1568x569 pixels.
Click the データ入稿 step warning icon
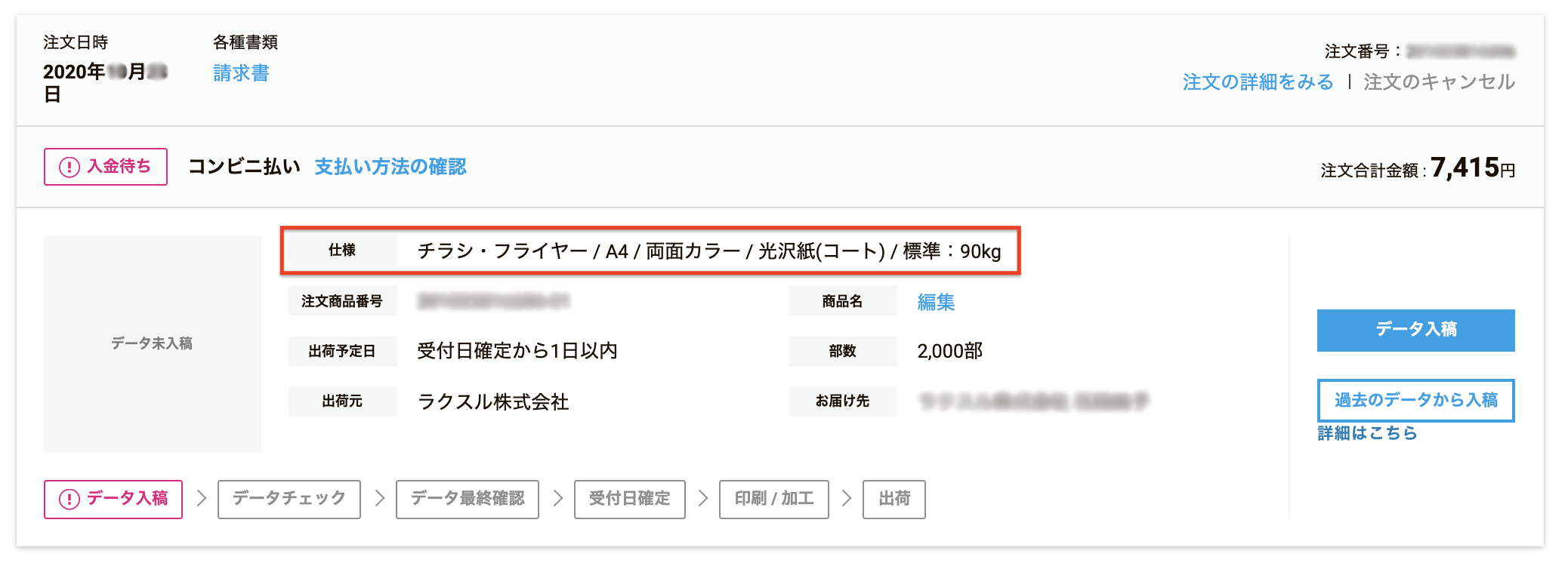click(69, 499)
